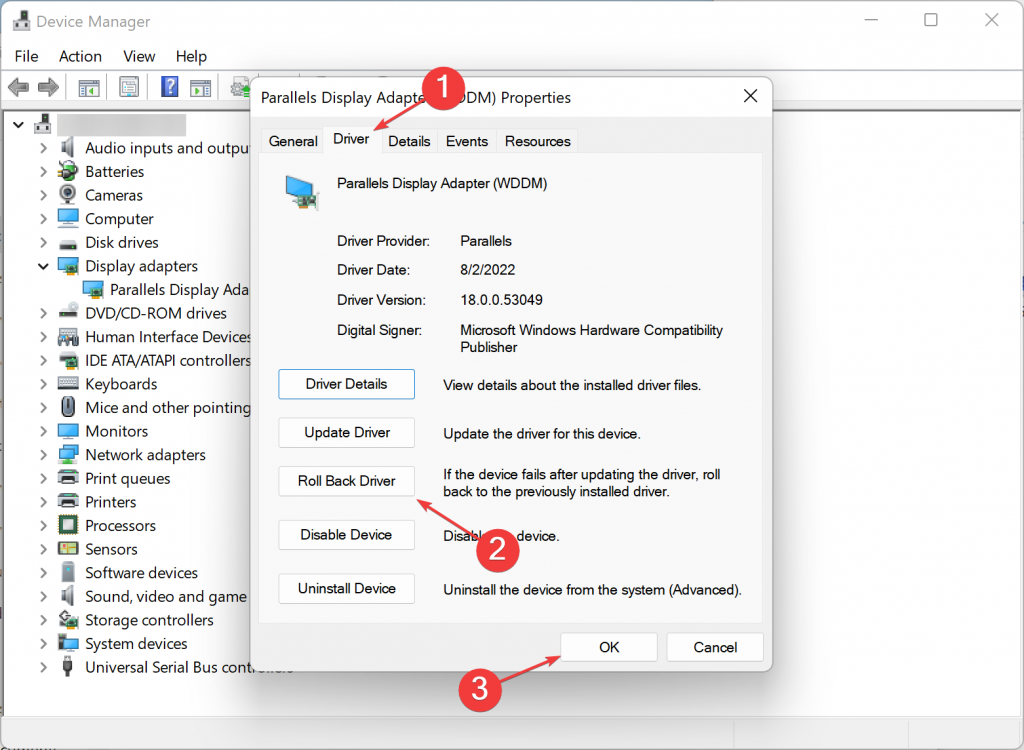
Task: Click the Sensors category icon
Action: click(x=68, y=549)
